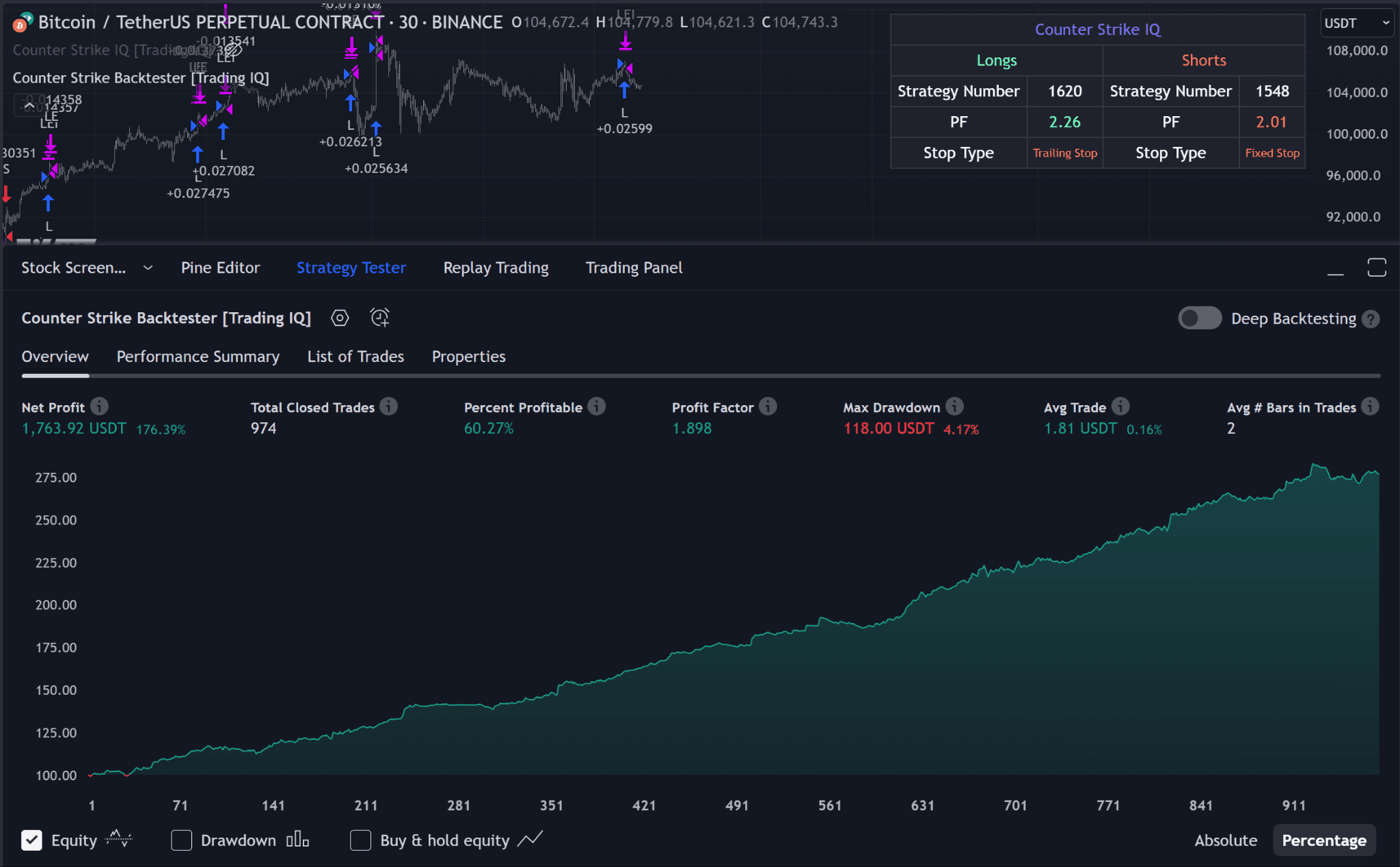
Task: Click Counter Strike IQ table header
Action: click(1097, 29)
